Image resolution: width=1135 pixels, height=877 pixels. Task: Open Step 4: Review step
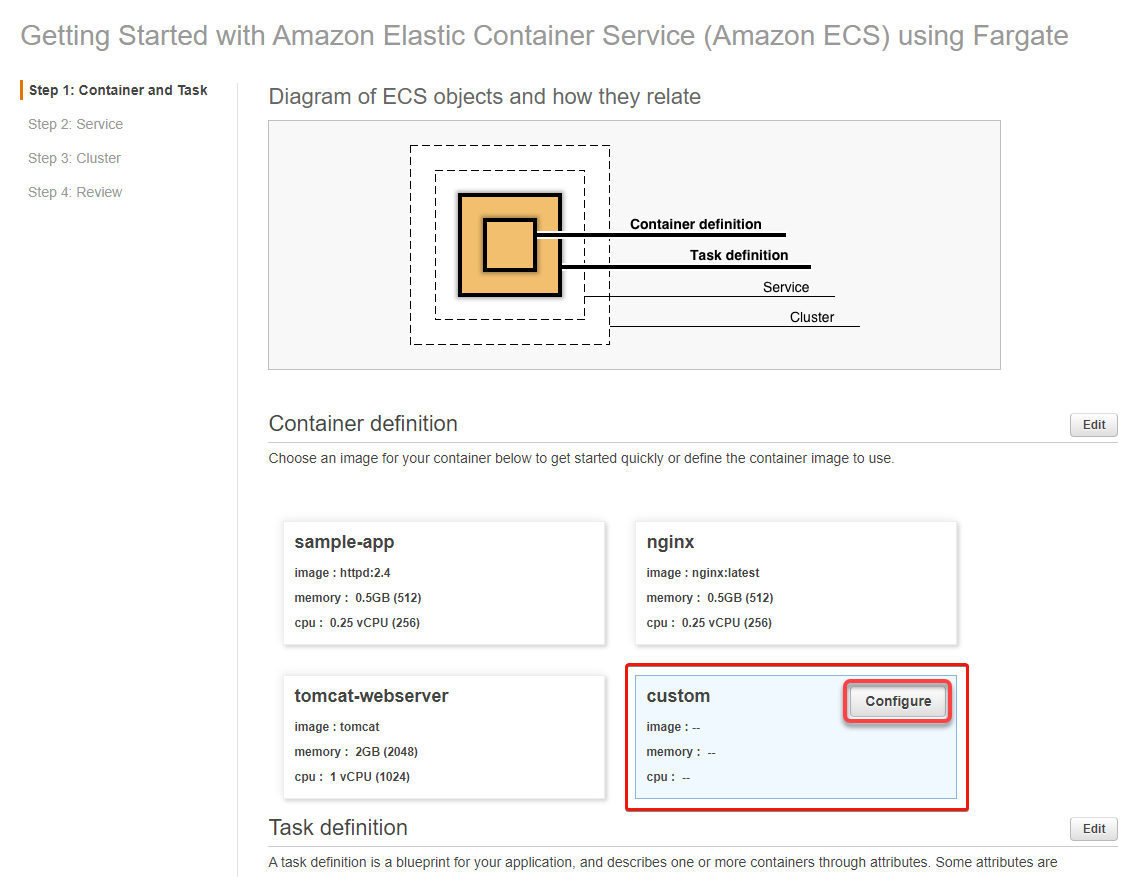click(x=75, y=192)
